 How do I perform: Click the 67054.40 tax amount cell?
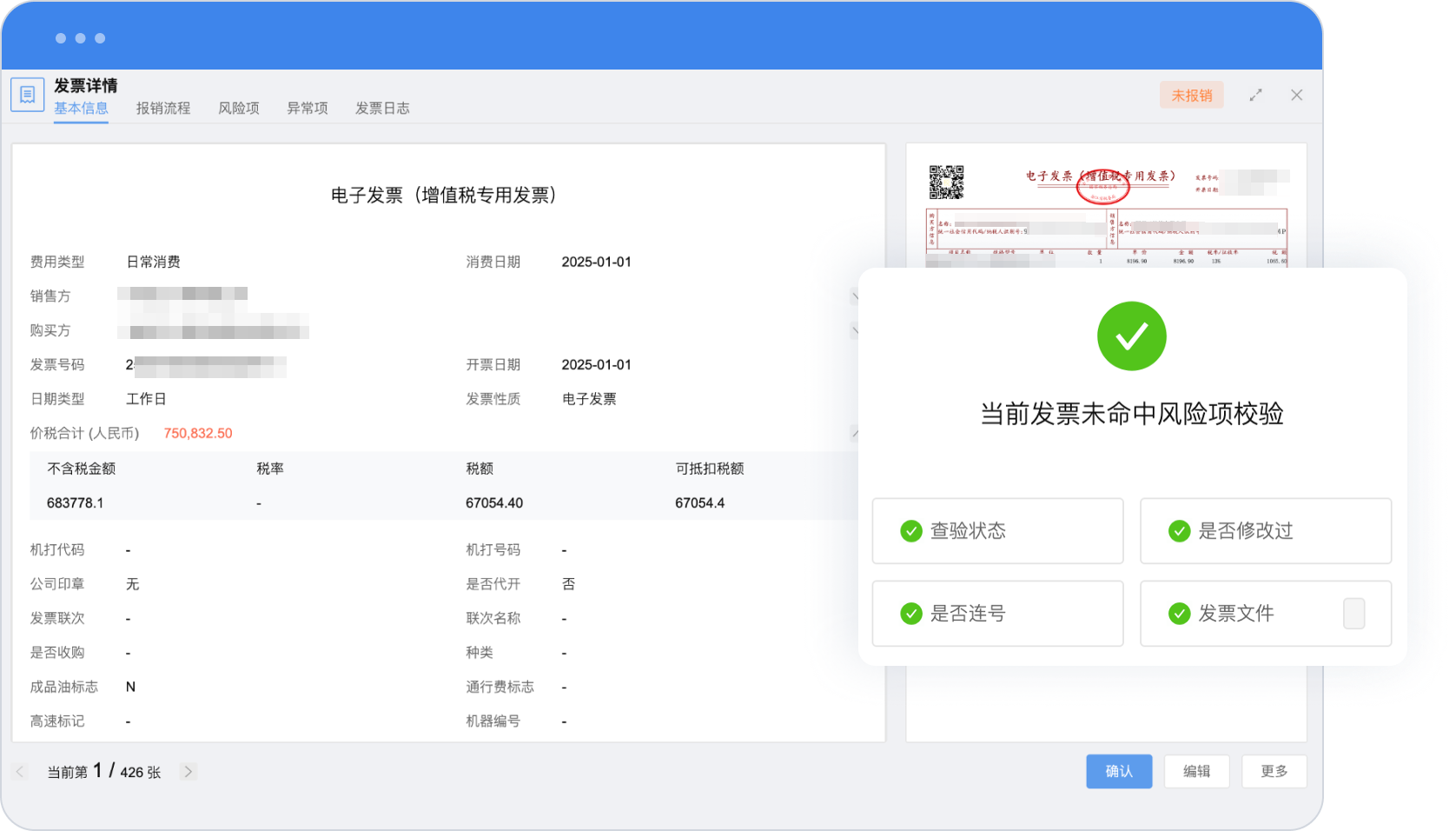tap(494, 503)
